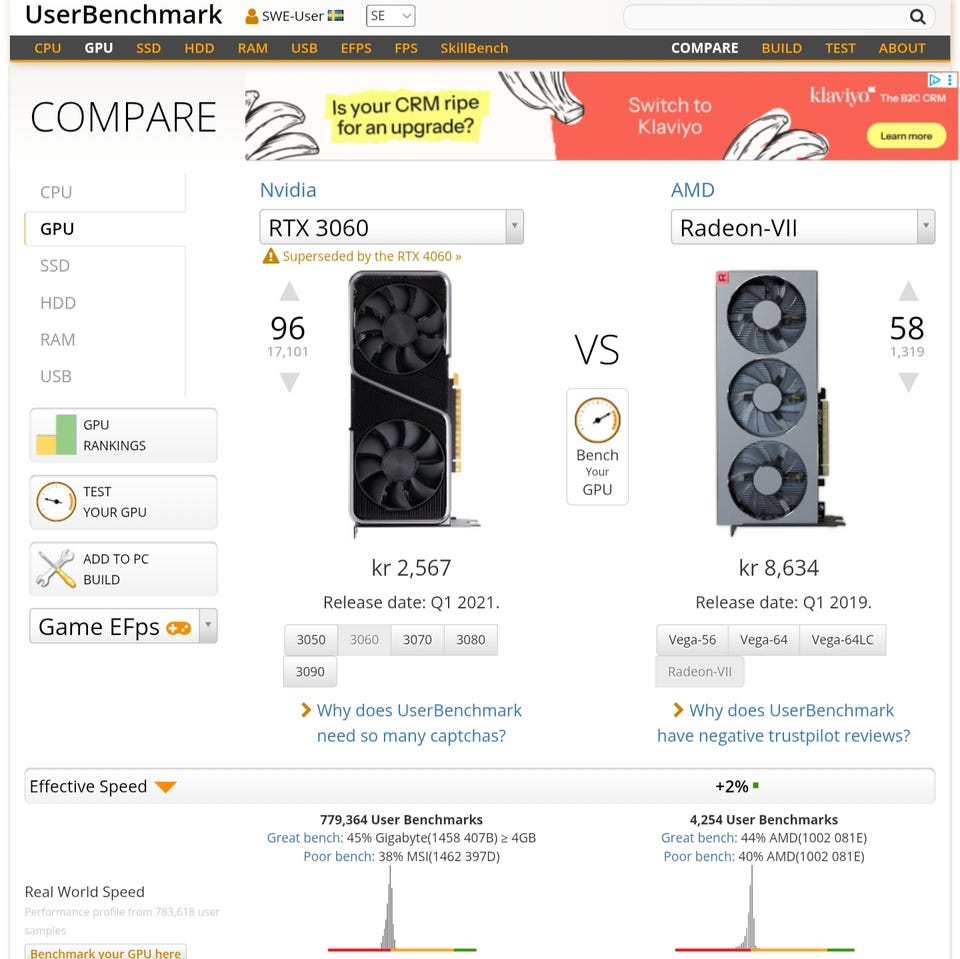Open the RTX 3060 model dropdown
The width and height of the screenshot is (960, 959).
514,227
